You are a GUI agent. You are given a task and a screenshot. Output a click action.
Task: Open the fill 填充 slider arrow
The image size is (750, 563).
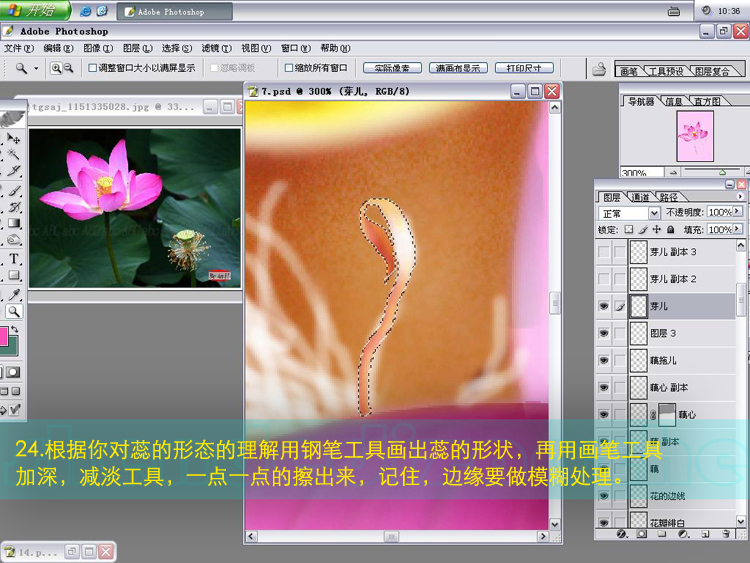737,229
